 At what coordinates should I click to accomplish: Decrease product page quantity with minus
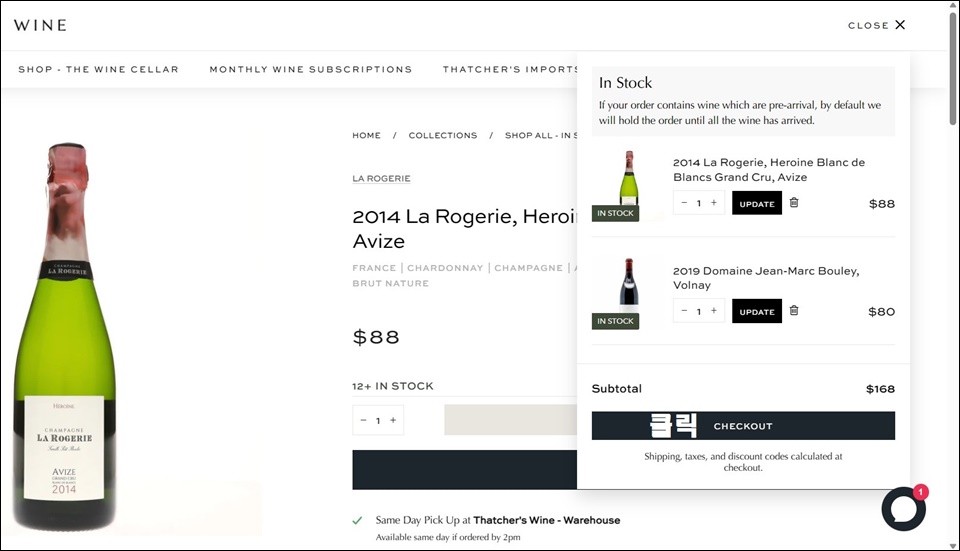point(363,420)
